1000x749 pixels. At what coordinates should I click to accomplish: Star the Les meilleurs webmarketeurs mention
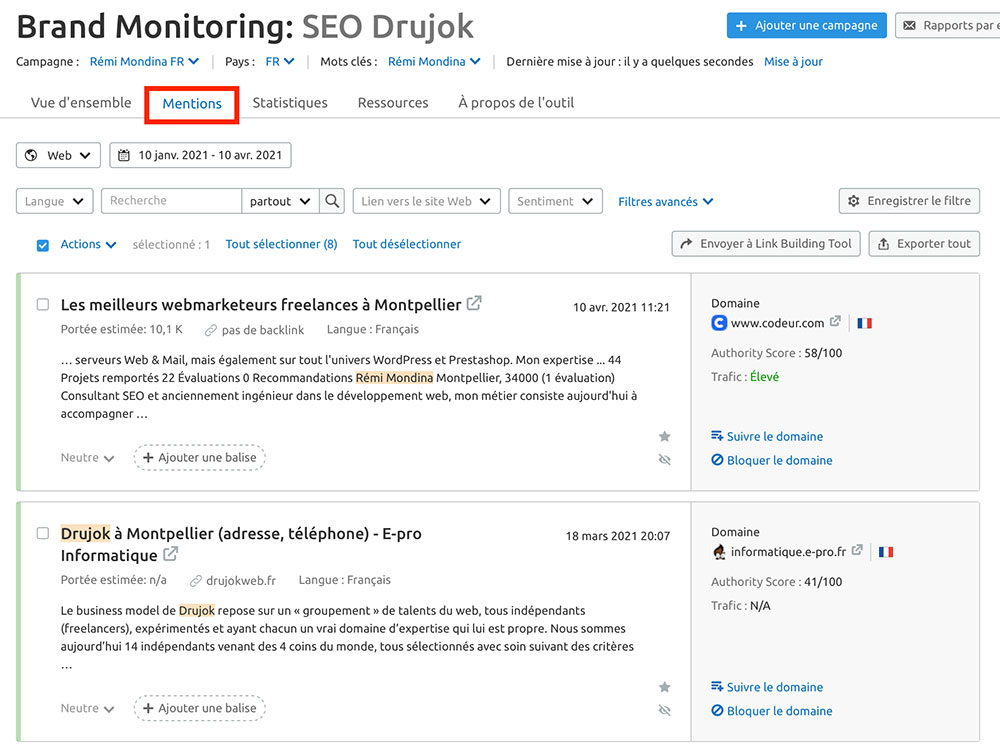(x=665, y=436)
